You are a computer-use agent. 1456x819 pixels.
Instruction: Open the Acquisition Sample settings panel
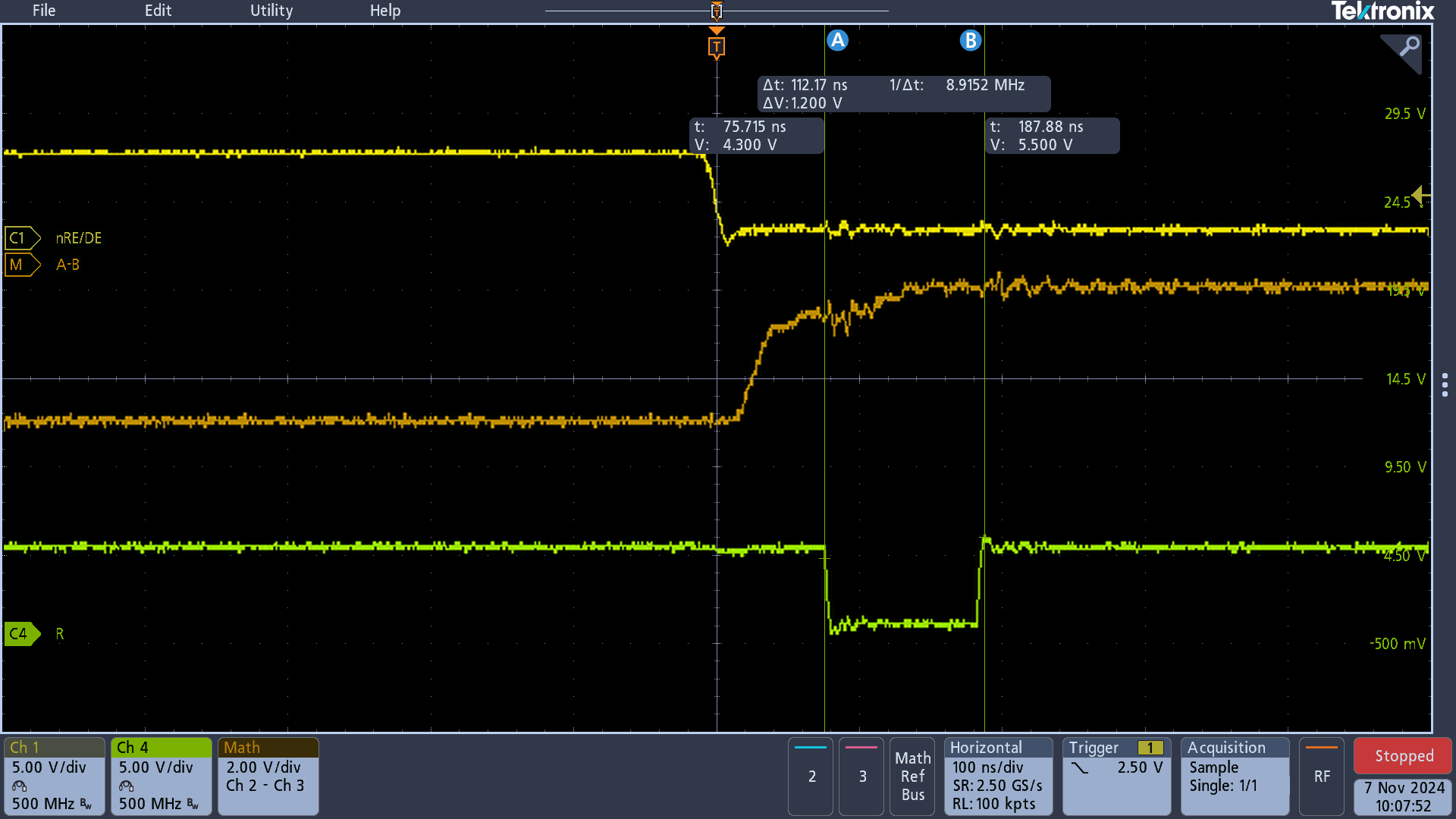(1234, 777)
